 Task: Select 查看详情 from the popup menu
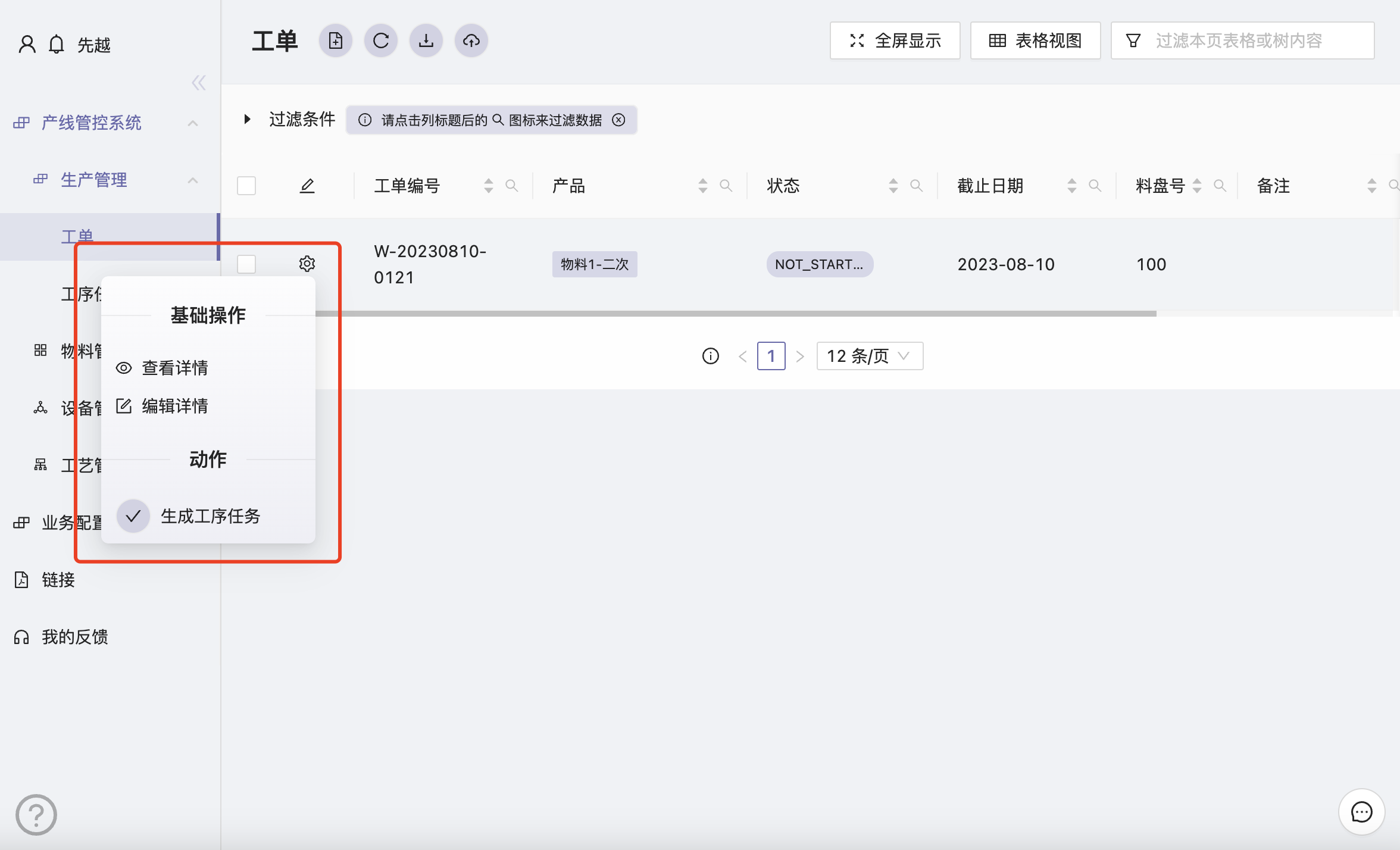tap(174, 368)
